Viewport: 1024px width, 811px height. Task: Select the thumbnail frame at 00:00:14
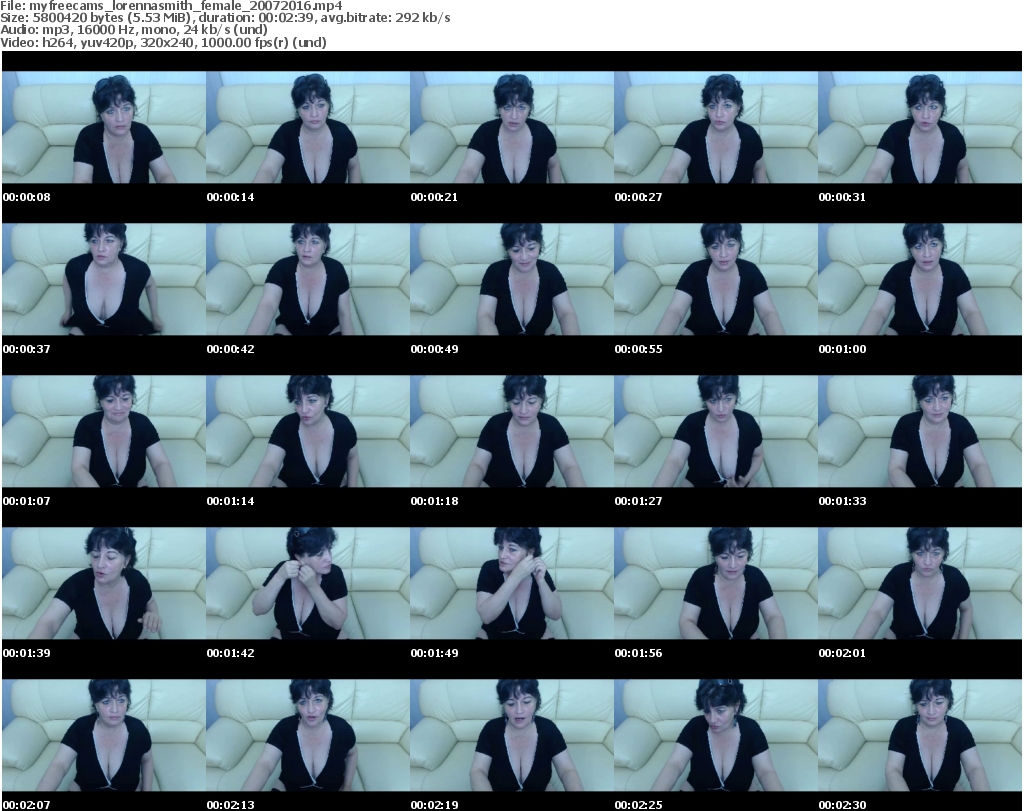click(x=308, y=127)
